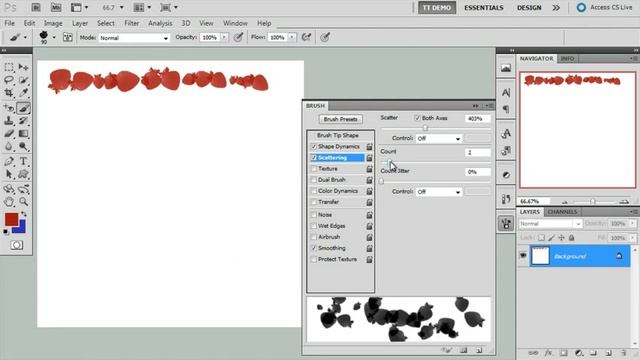
Task: Select the Eraser tool
Action: pos(9,133)
